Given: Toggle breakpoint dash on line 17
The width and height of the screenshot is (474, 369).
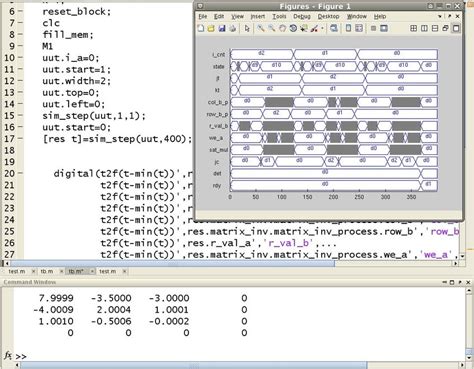Looking at the screenshot, I should pyautogui.click(x=20, y=139).
